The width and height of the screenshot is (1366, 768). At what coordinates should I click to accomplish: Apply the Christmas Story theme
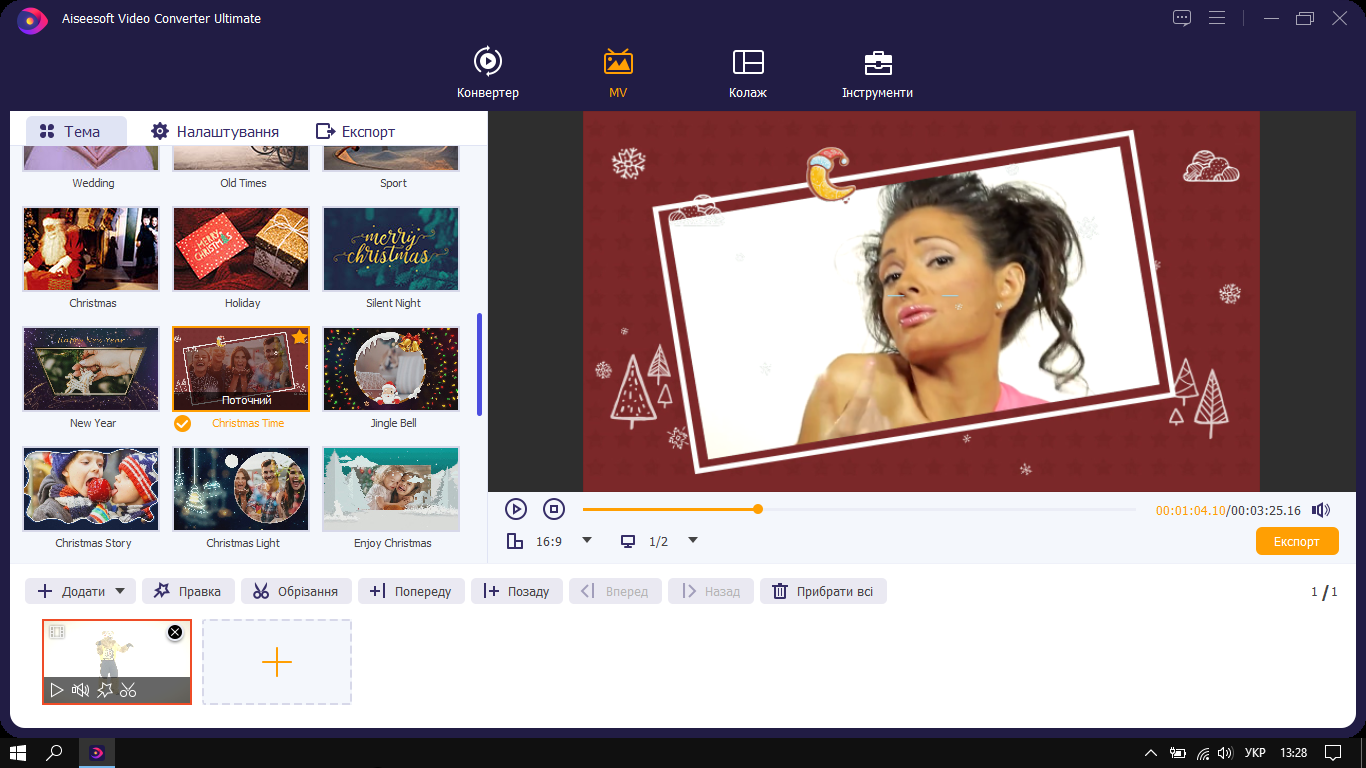(91, 489)
